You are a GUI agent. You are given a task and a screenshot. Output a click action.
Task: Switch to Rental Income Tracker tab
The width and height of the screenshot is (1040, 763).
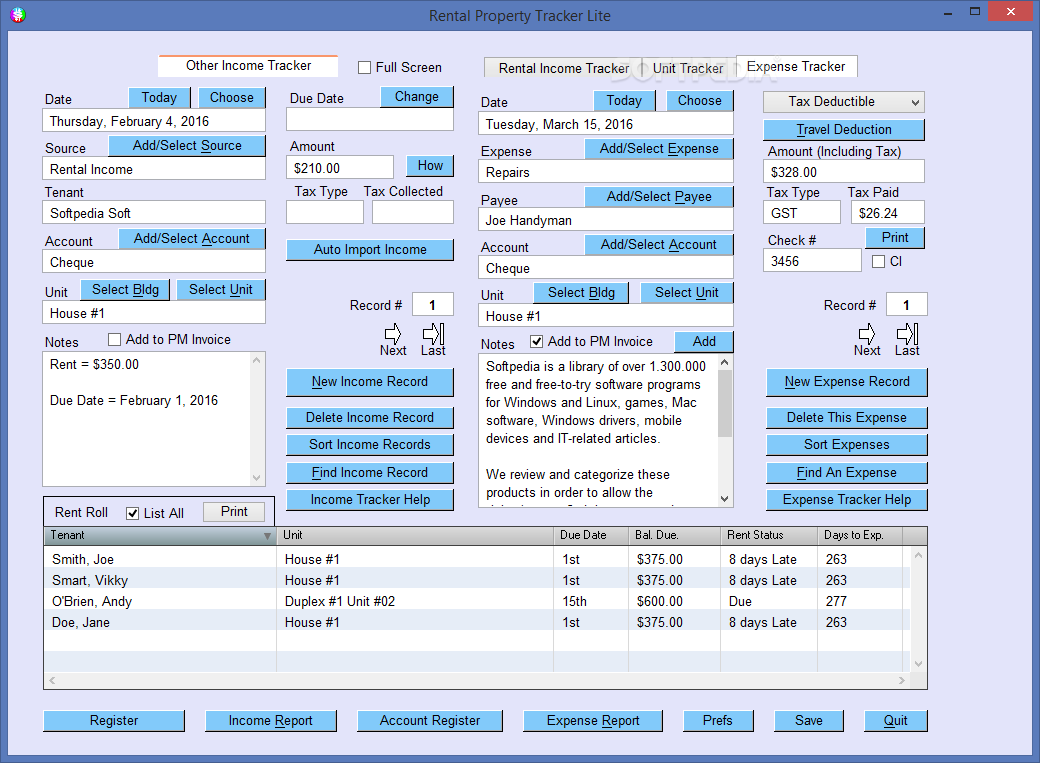coord(563,68)
